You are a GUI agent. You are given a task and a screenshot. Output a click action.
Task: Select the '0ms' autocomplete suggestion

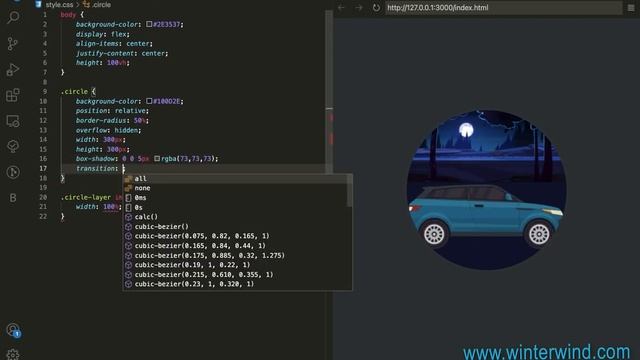(x=236, y=198)
